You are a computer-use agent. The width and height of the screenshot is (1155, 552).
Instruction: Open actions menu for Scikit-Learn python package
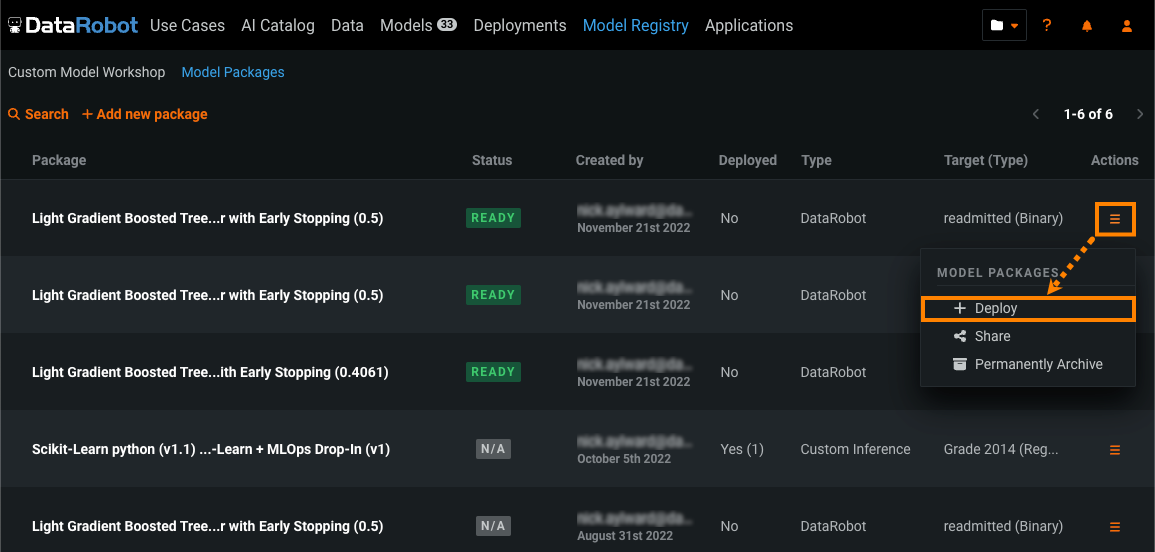tap(1115, 450)
